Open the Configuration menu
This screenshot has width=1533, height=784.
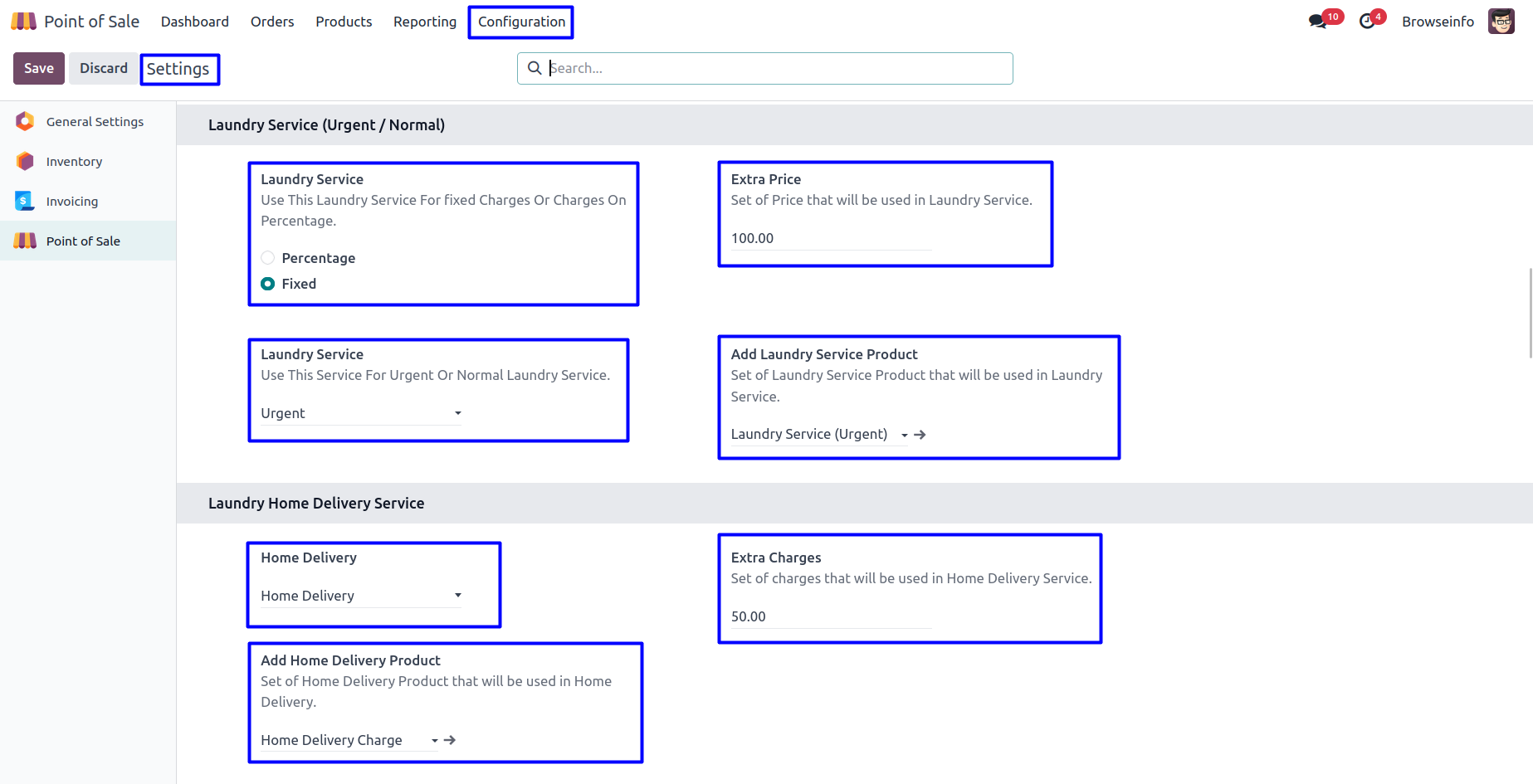[x=521, y=22]
